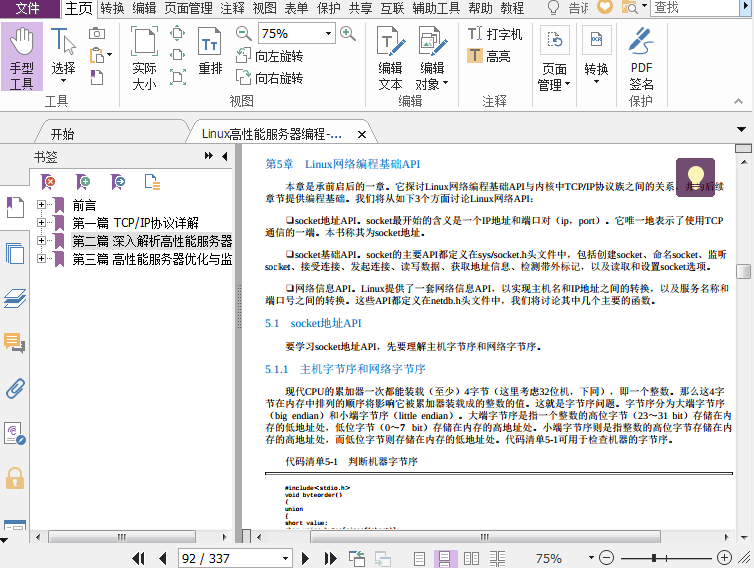Click the fit page icon in the ribbon

[x=177, y=33]
